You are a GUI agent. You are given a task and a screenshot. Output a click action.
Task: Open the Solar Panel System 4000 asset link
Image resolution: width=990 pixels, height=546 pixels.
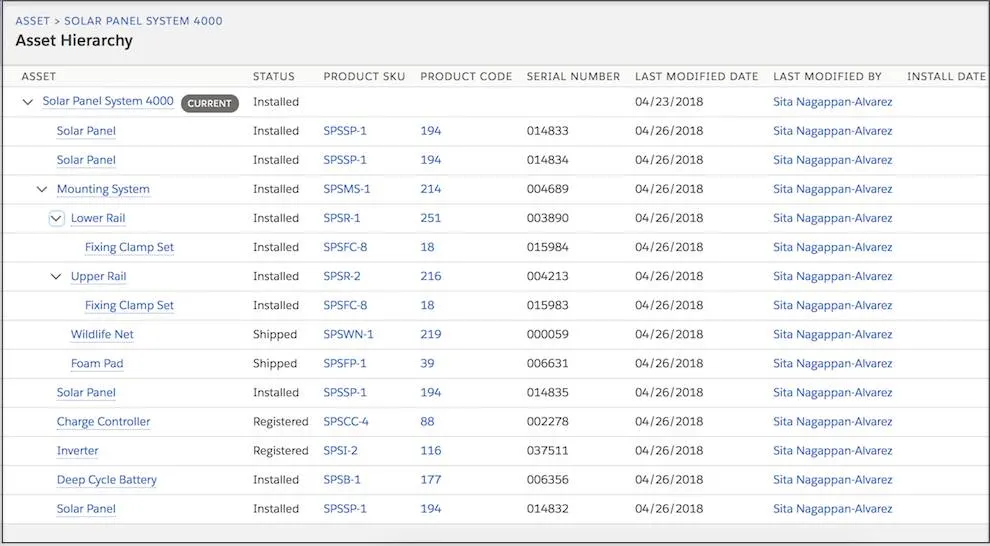click(x=108, y=101)
